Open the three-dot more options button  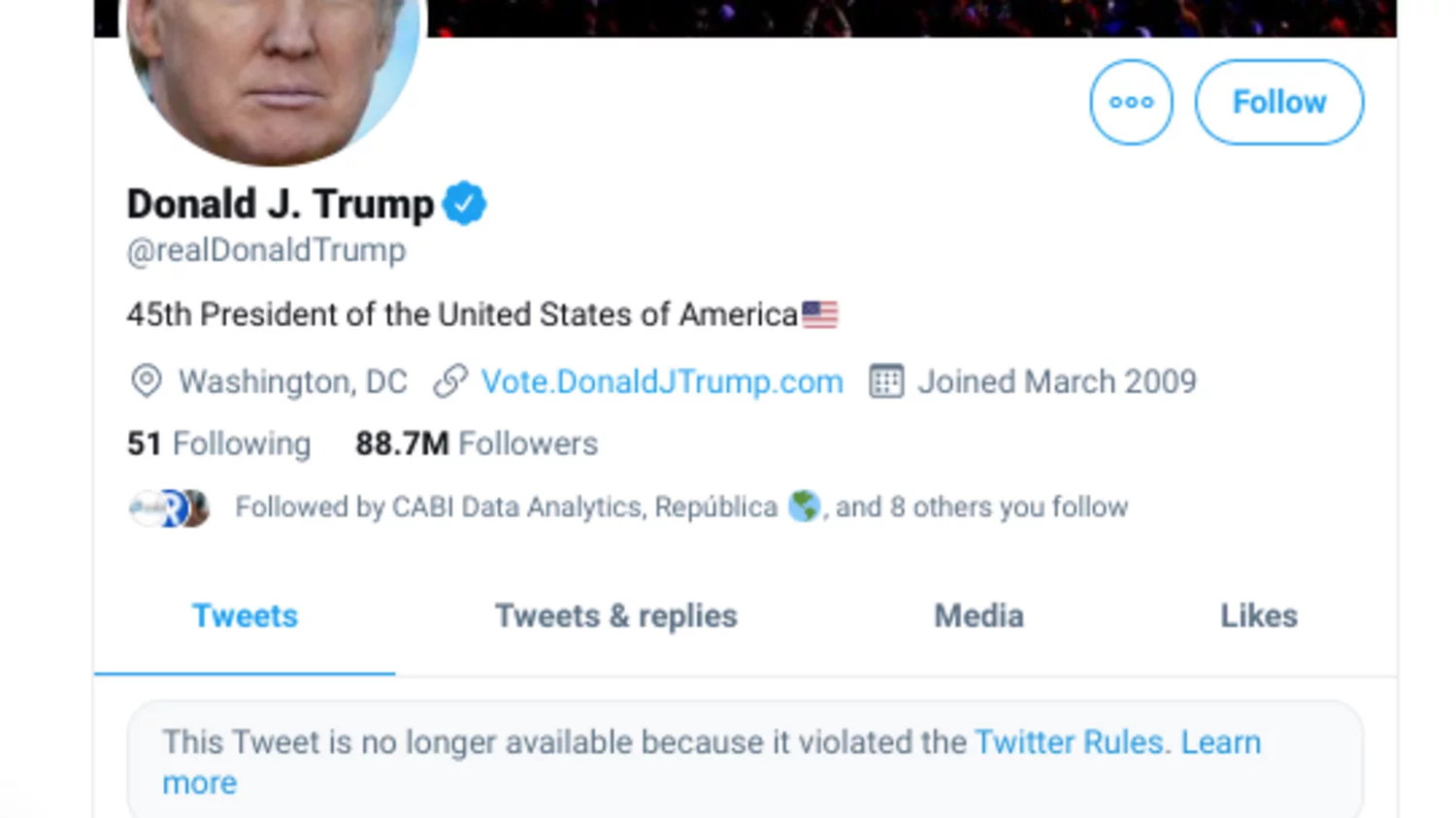coord(1131,102)
